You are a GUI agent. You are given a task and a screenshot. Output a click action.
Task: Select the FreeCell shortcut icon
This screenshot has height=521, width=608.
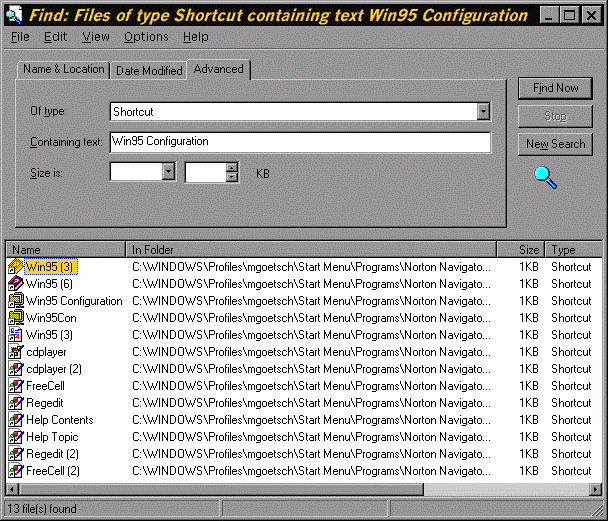coord(16,386)
